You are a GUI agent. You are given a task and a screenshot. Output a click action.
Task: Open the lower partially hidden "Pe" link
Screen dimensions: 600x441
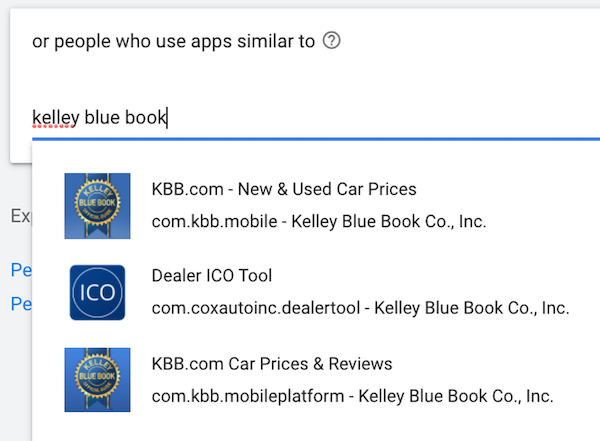[21, 303]
